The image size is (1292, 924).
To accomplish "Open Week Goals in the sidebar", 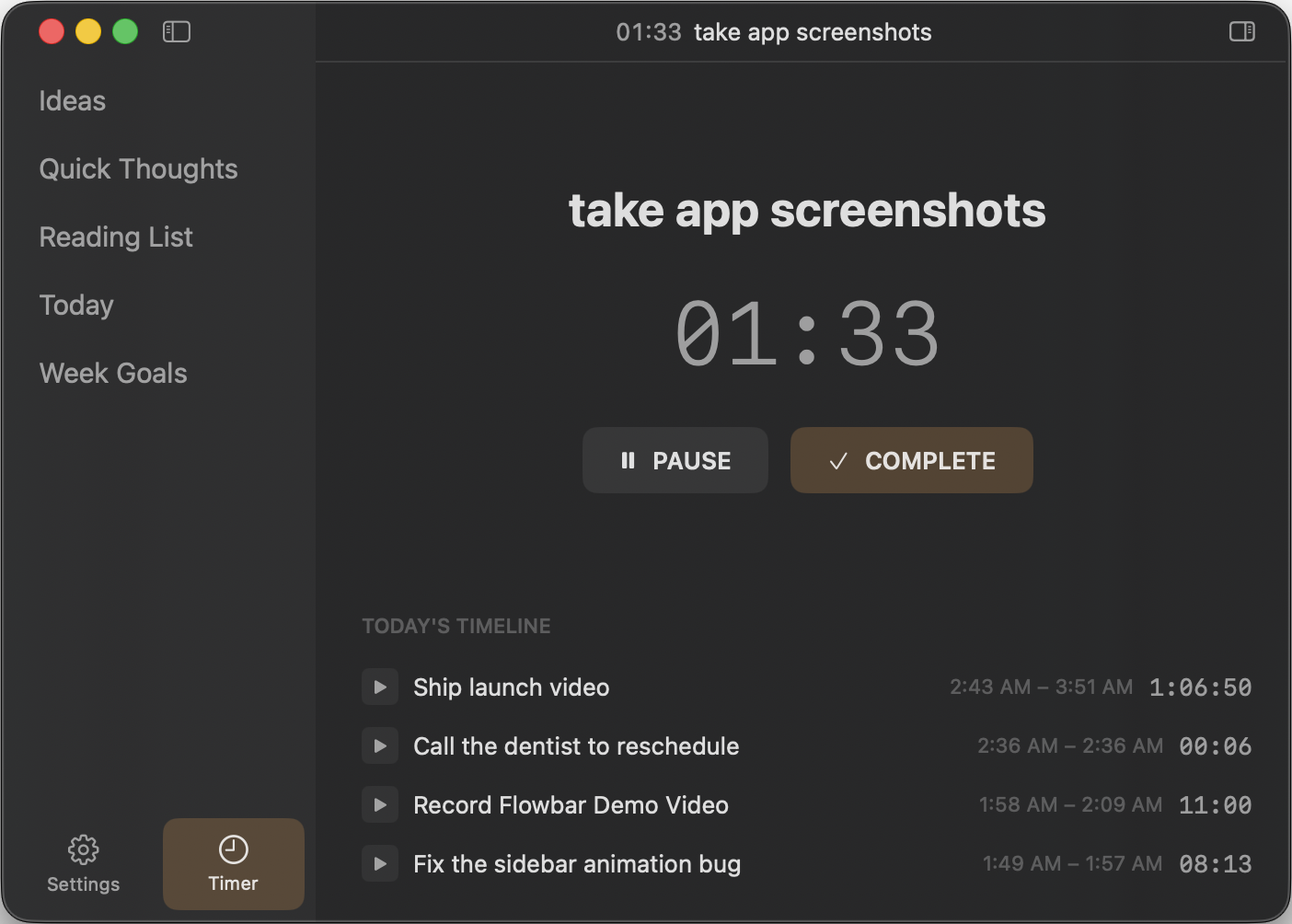I will [113, 374].
